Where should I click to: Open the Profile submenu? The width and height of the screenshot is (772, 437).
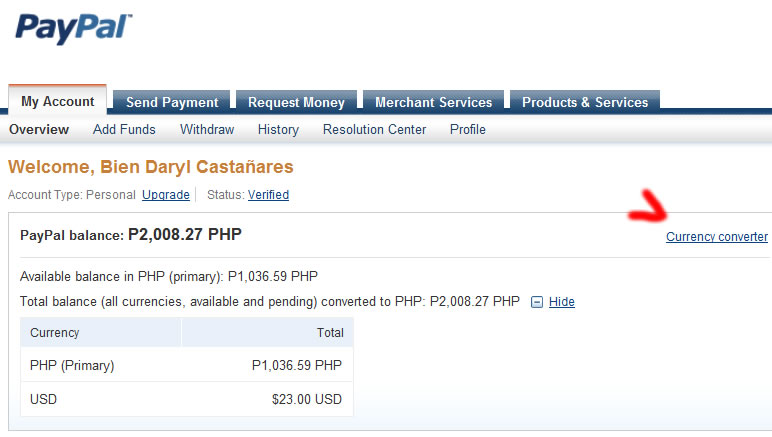click(x=468, y=129)
